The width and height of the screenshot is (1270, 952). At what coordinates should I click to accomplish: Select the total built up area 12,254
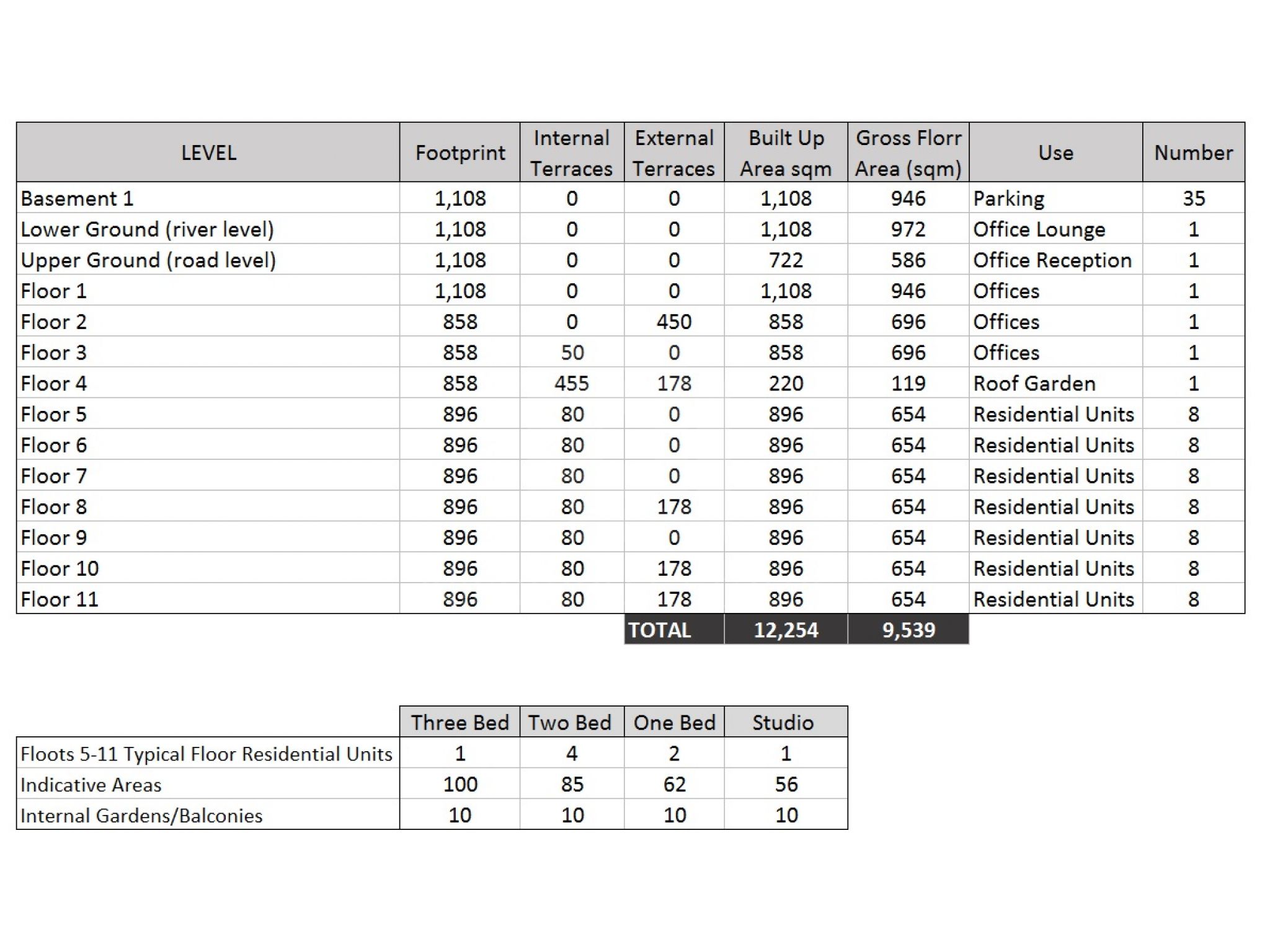click(x=786, y=630)
